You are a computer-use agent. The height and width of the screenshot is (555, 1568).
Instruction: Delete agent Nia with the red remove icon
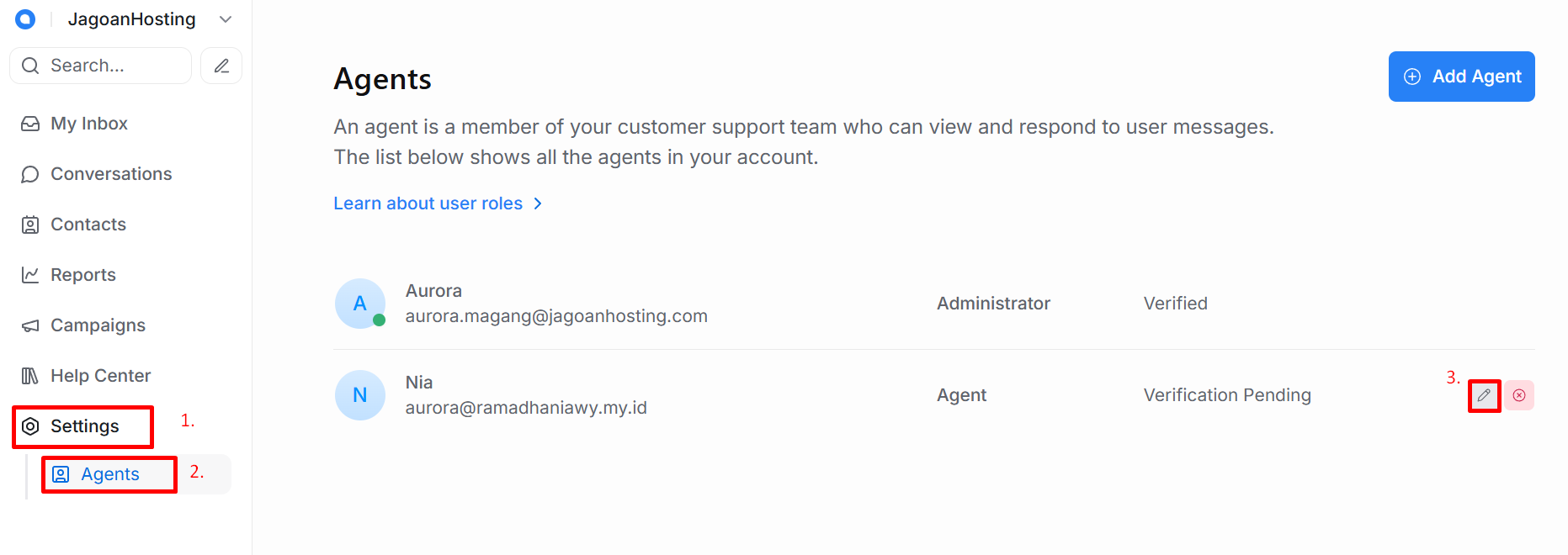(1520, 395)
